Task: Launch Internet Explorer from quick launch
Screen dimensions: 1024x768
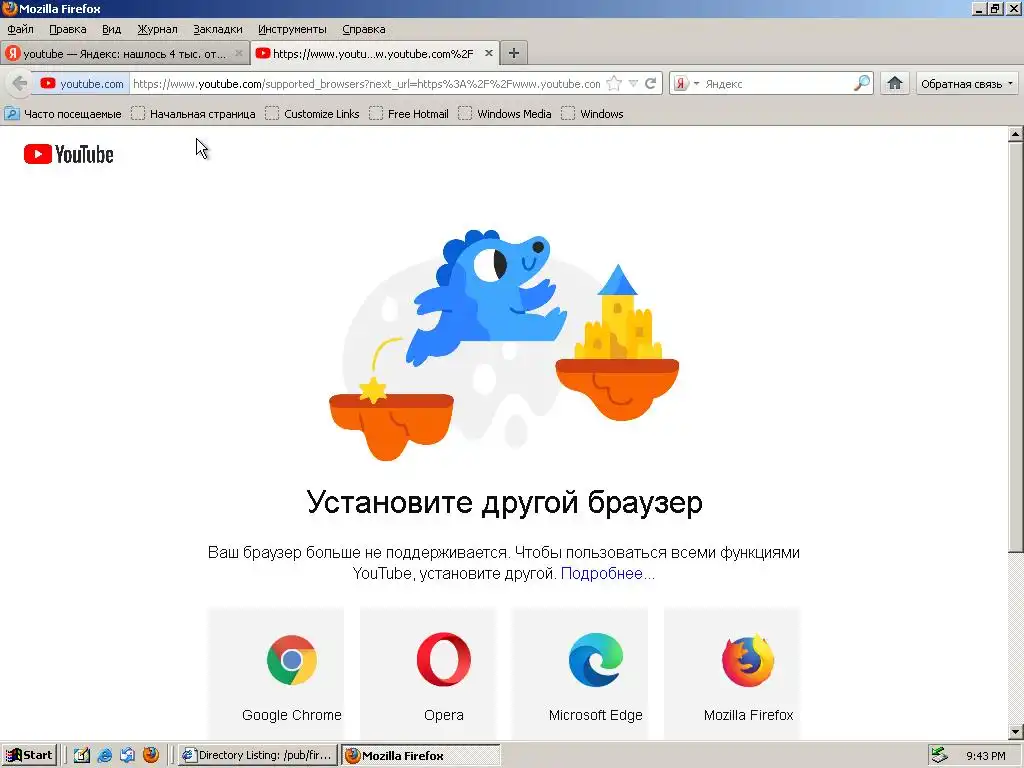Action: pyautogui.click(x=104, y=755)
